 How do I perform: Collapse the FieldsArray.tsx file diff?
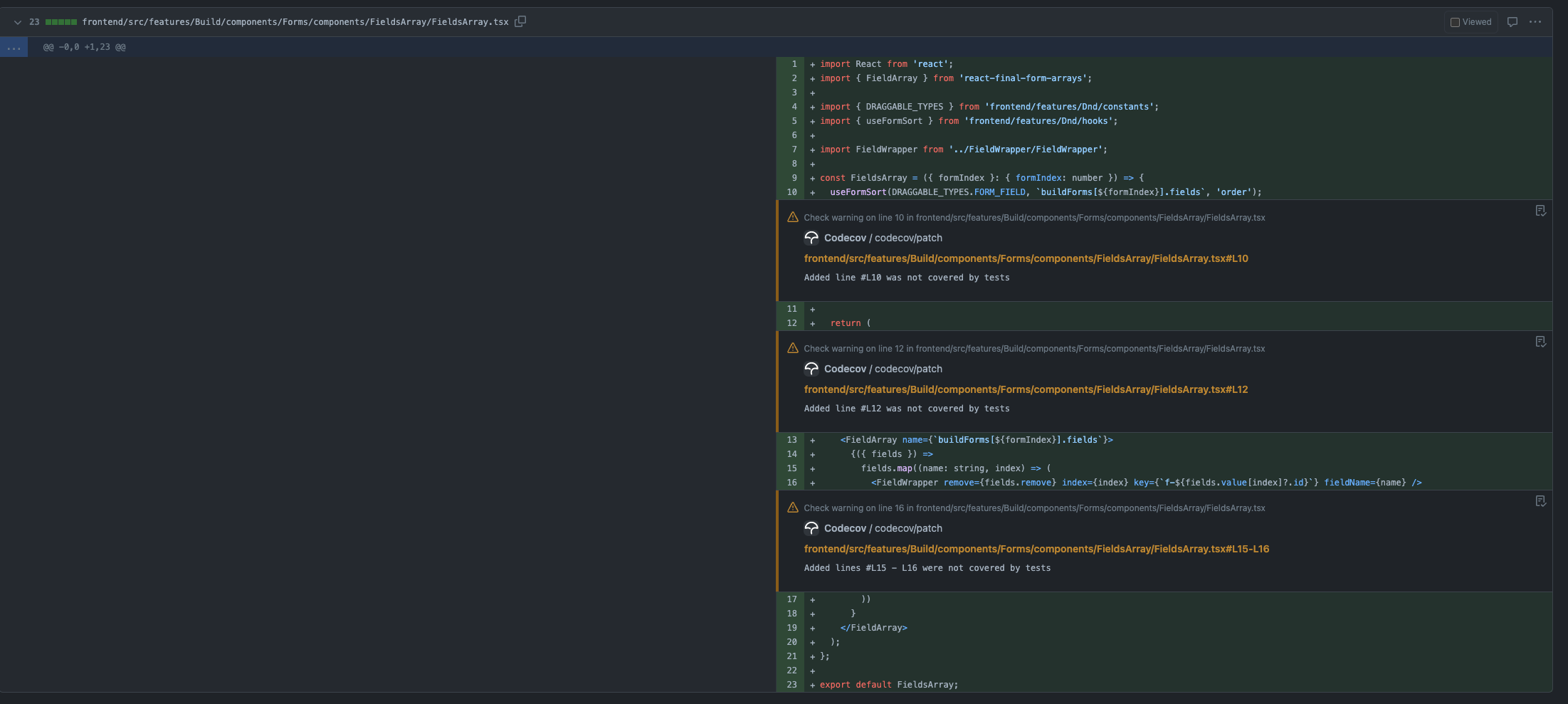point(18,22)
